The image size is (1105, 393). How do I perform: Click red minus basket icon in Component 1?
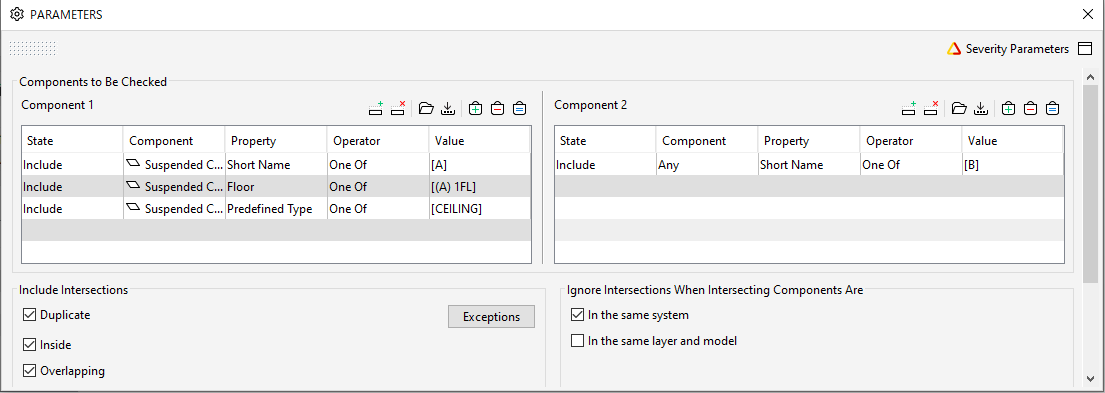[x=498, y=108]
